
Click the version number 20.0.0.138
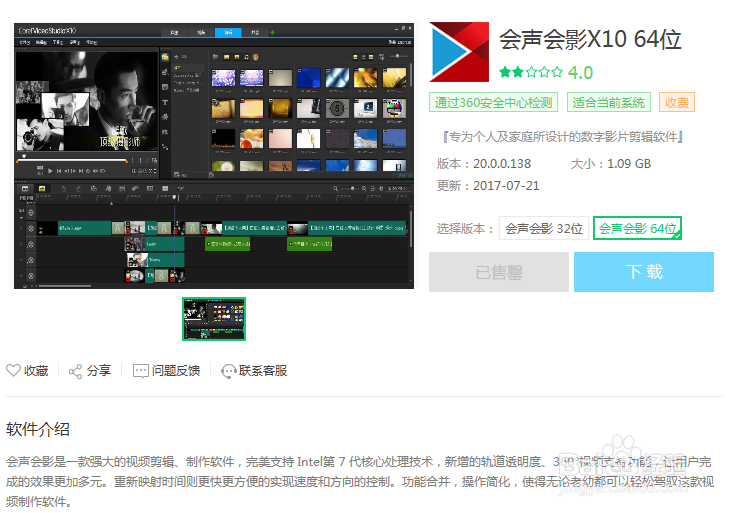click(502, 164)
